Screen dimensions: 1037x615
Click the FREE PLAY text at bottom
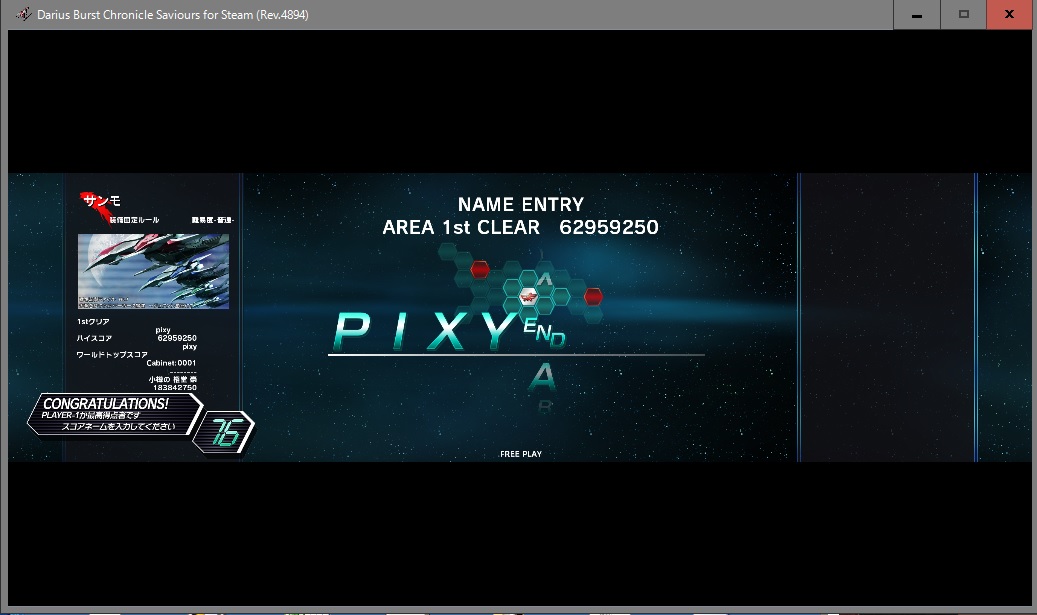tap(520, 454)
